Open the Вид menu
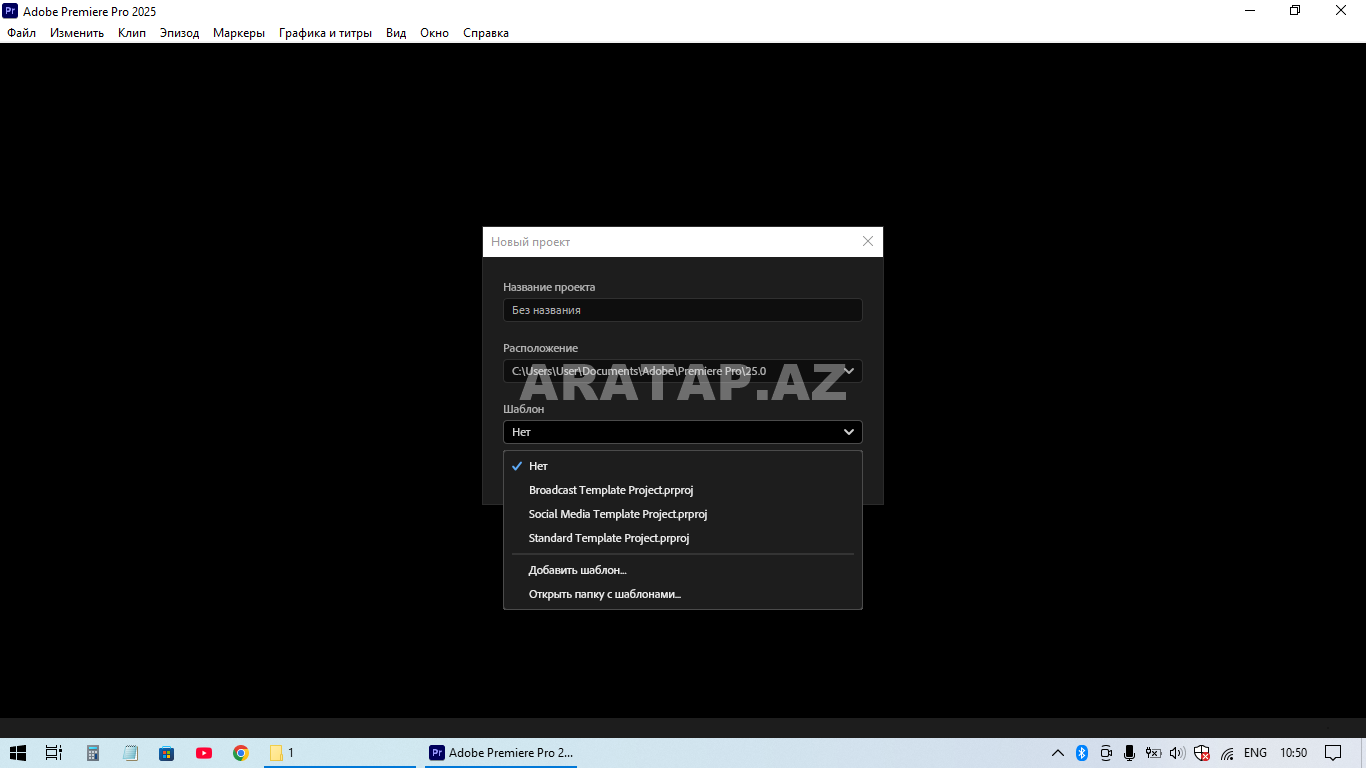This screenshot has height=768, width=1366. pyautogui.click(x=396, y=33)
